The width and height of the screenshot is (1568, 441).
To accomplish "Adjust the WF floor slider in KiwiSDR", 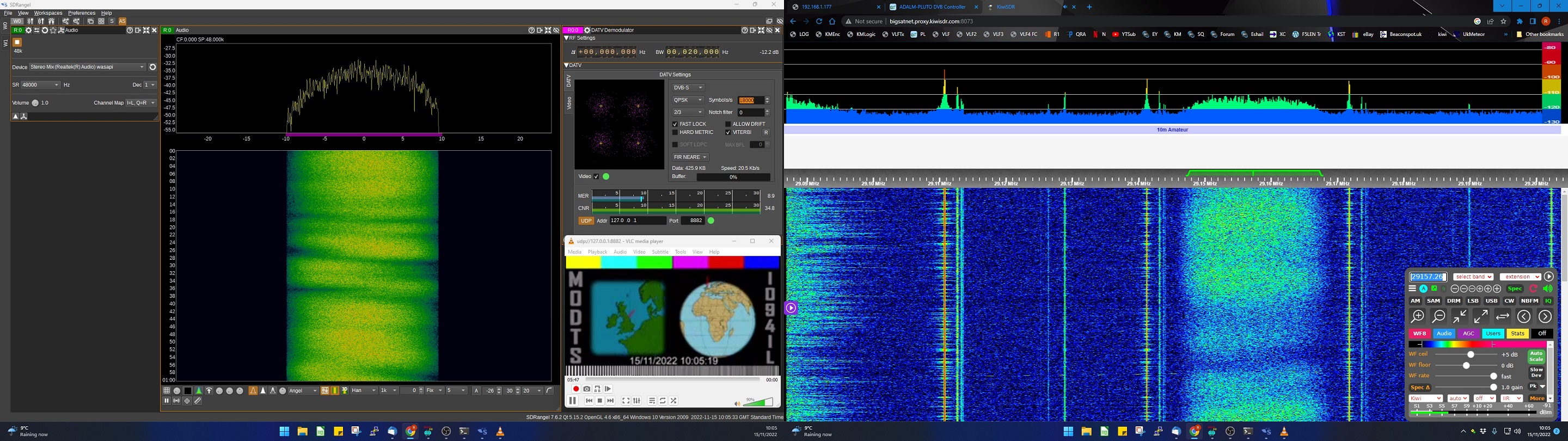I will (x=1466, y=365).
